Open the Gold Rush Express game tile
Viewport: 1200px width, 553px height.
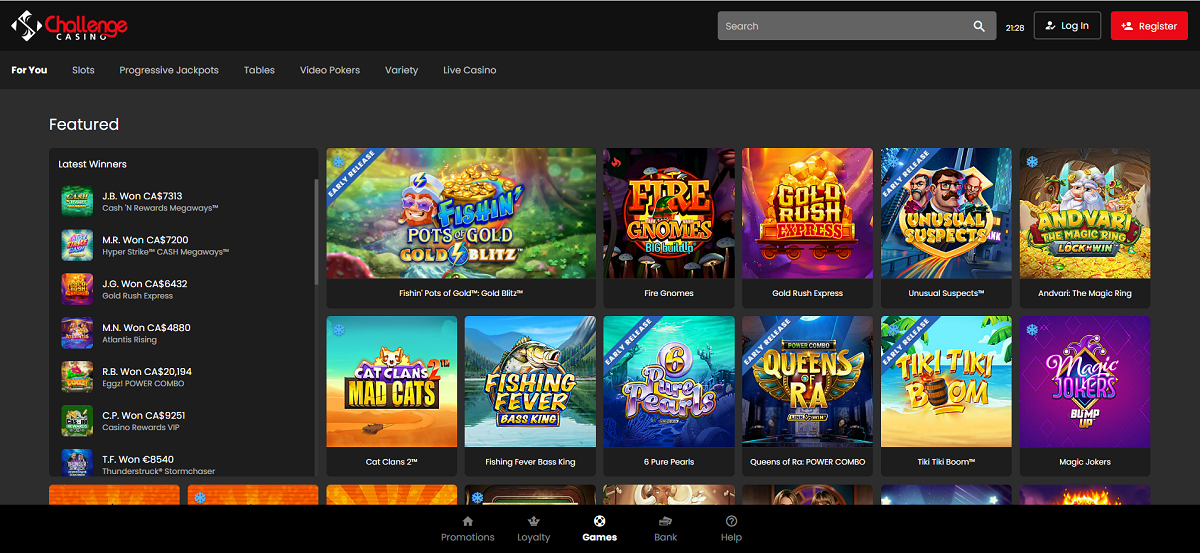807,228
